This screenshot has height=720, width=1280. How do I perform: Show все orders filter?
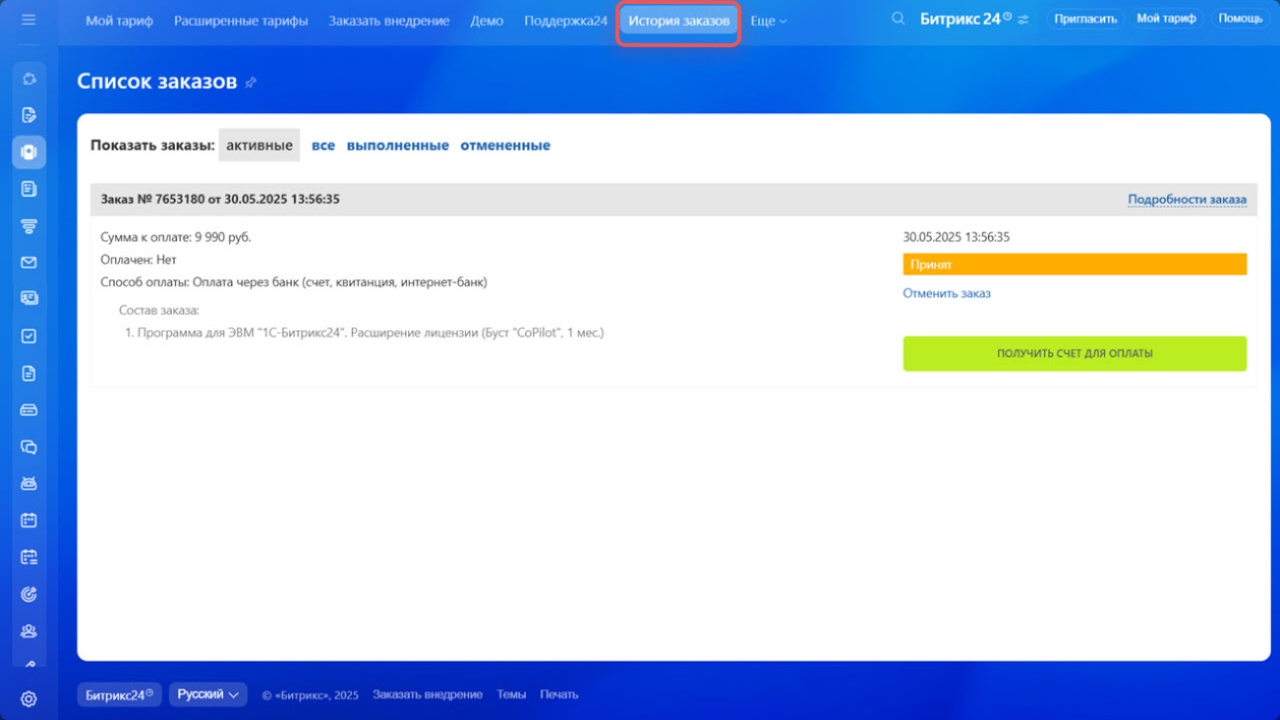[323, 145]
